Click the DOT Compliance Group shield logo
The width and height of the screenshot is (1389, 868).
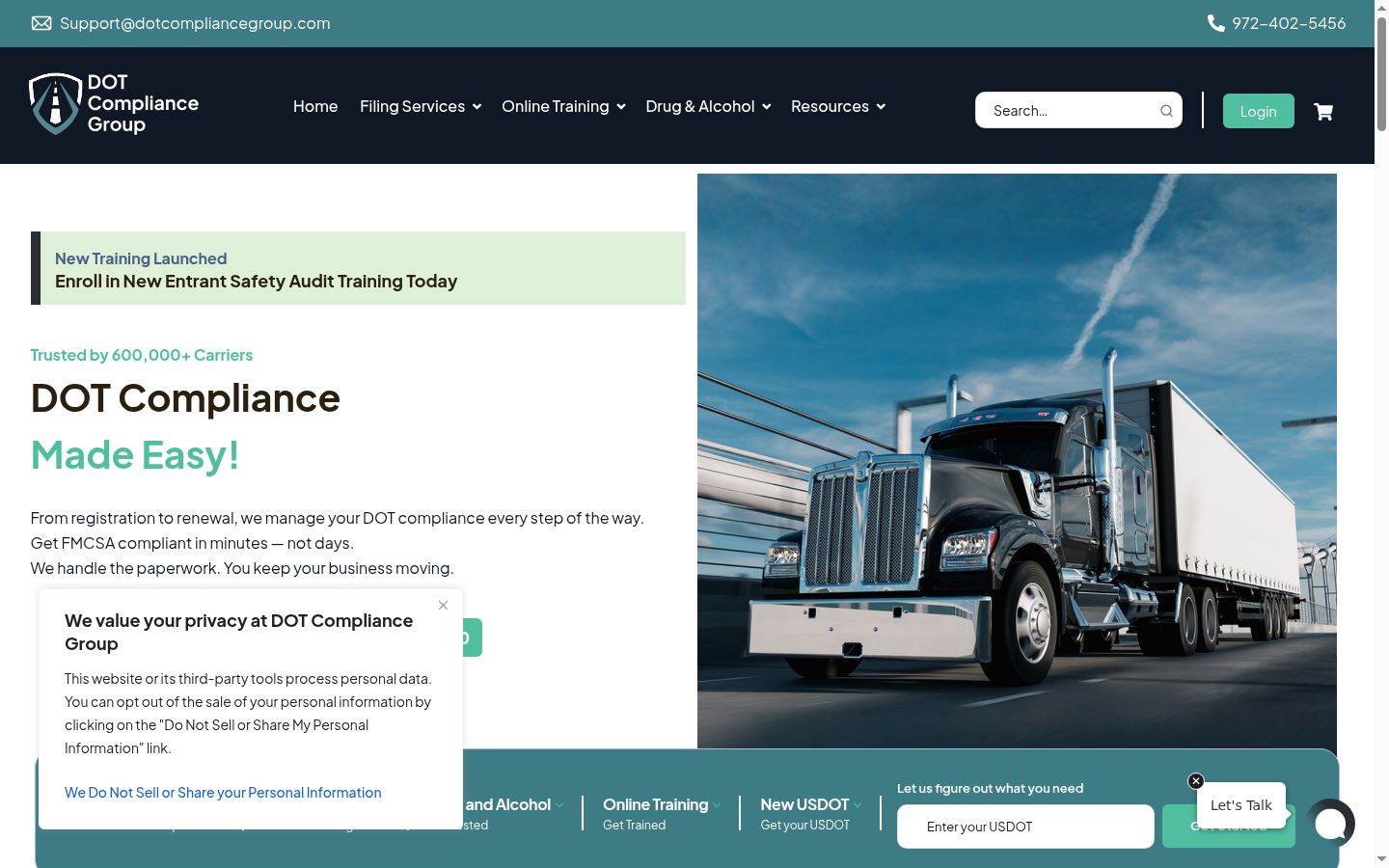pyautogui.click(x=114, y=104)
